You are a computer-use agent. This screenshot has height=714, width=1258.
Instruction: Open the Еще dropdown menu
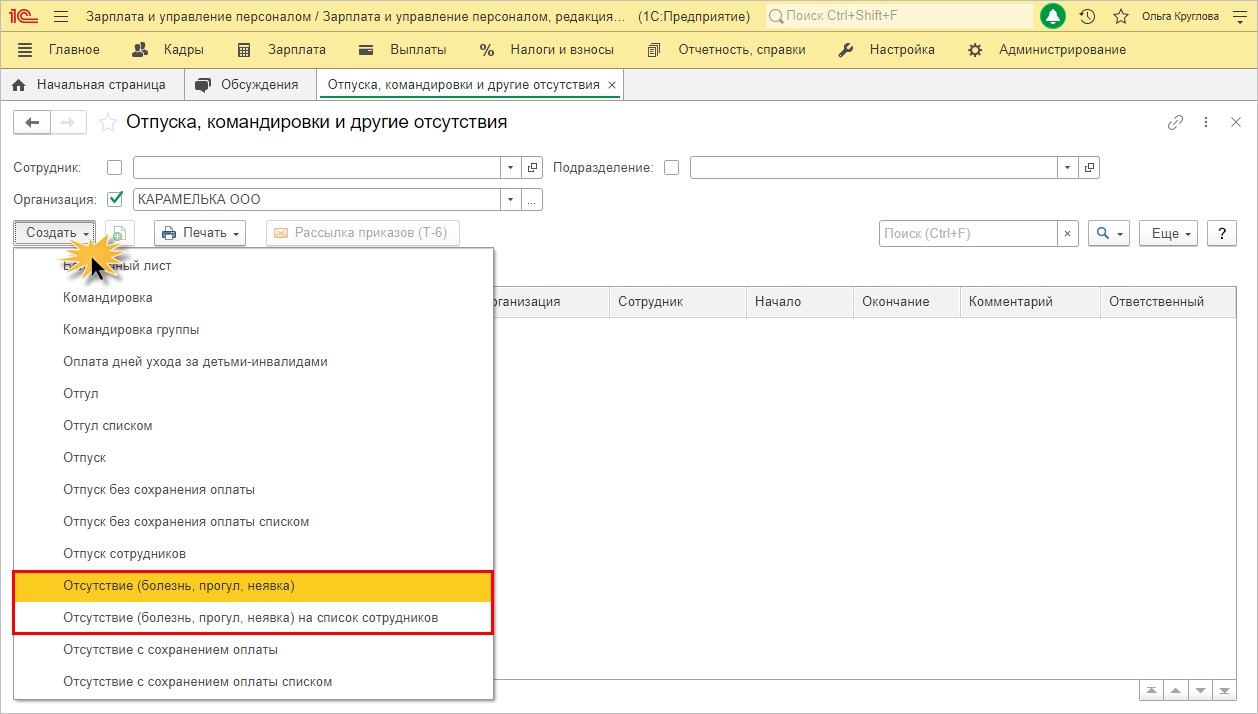1169,233
